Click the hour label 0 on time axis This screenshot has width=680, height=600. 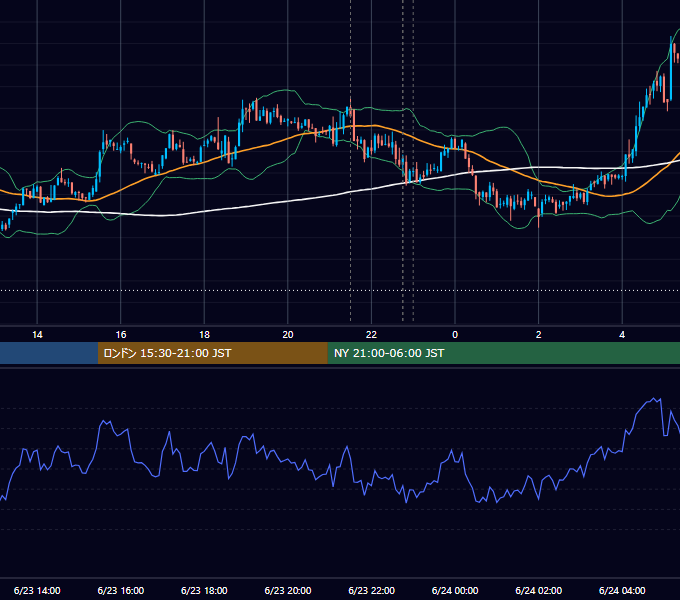tap(455, 335)
